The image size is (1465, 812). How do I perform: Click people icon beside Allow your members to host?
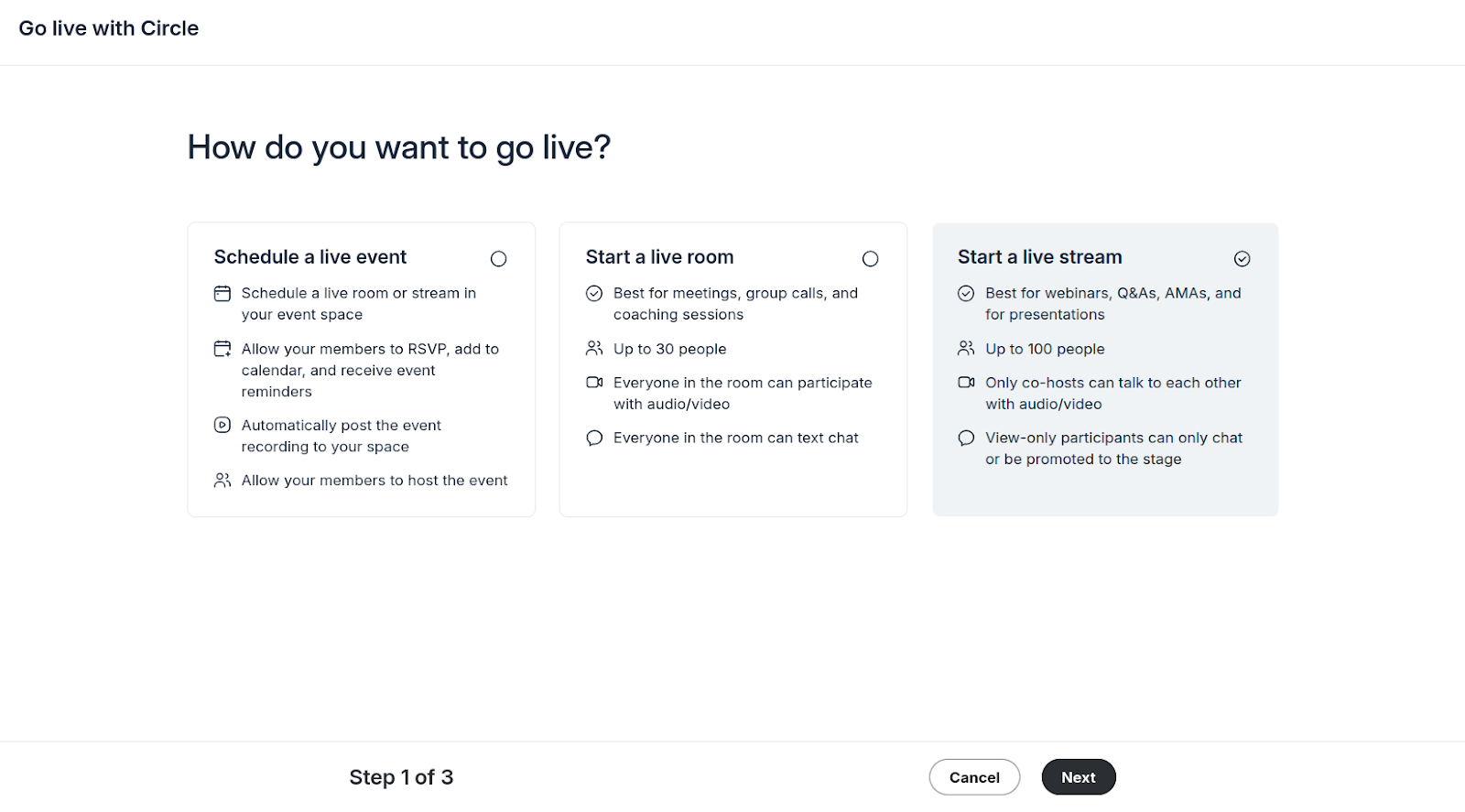coord(222,481)
